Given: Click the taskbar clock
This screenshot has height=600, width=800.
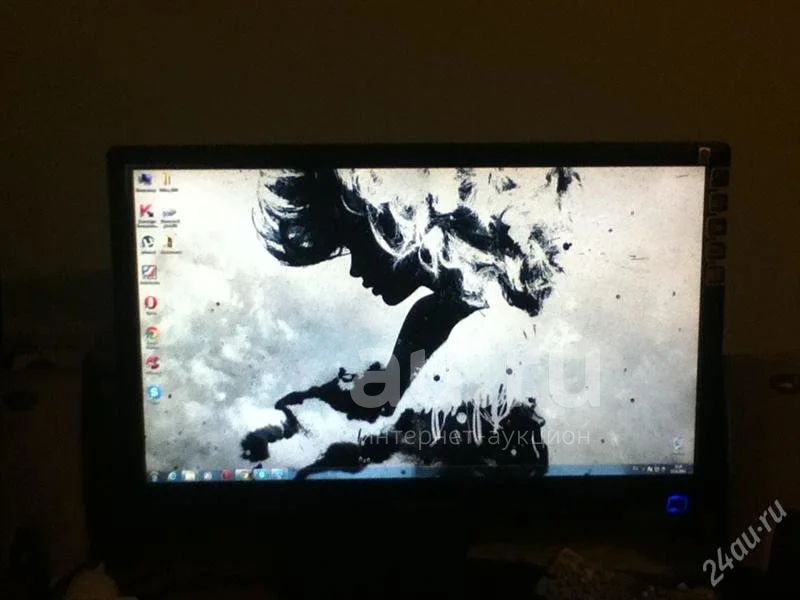Looking at the screenshot, I should [x=677, y=468].
